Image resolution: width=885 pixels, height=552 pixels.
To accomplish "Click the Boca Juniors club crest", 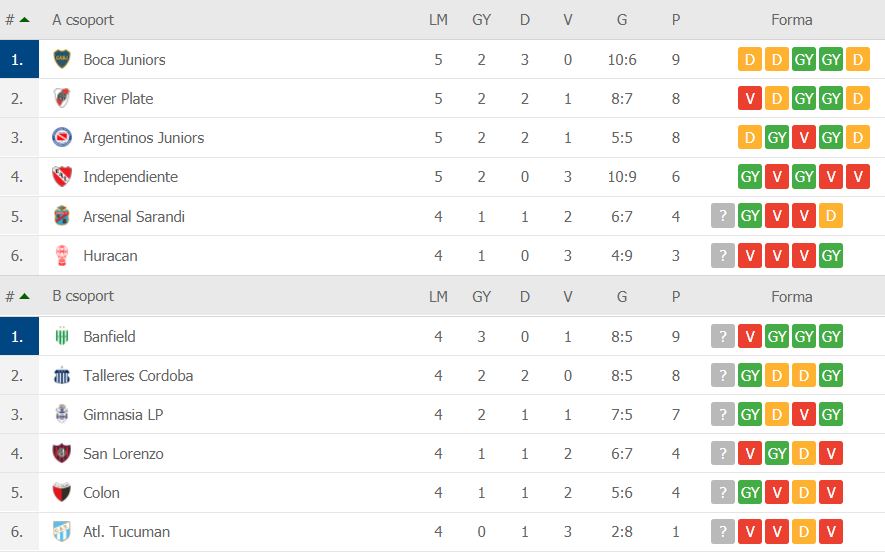I will coord(62,59).
